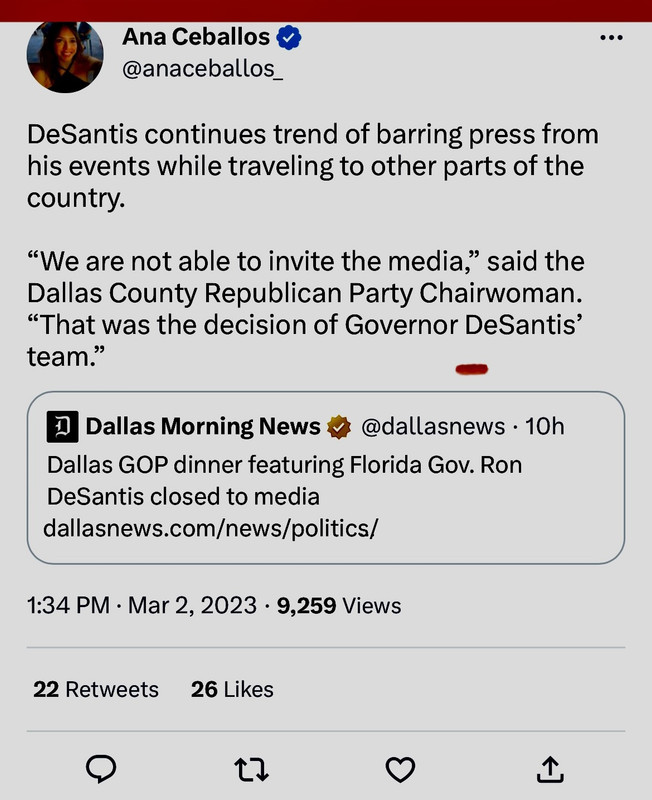Image resolution: width=652 pixels, height=800 pixels.
Task: Click the 1:34 PM Mar 2, 2023 timestamp
Action: click(140, 605)
